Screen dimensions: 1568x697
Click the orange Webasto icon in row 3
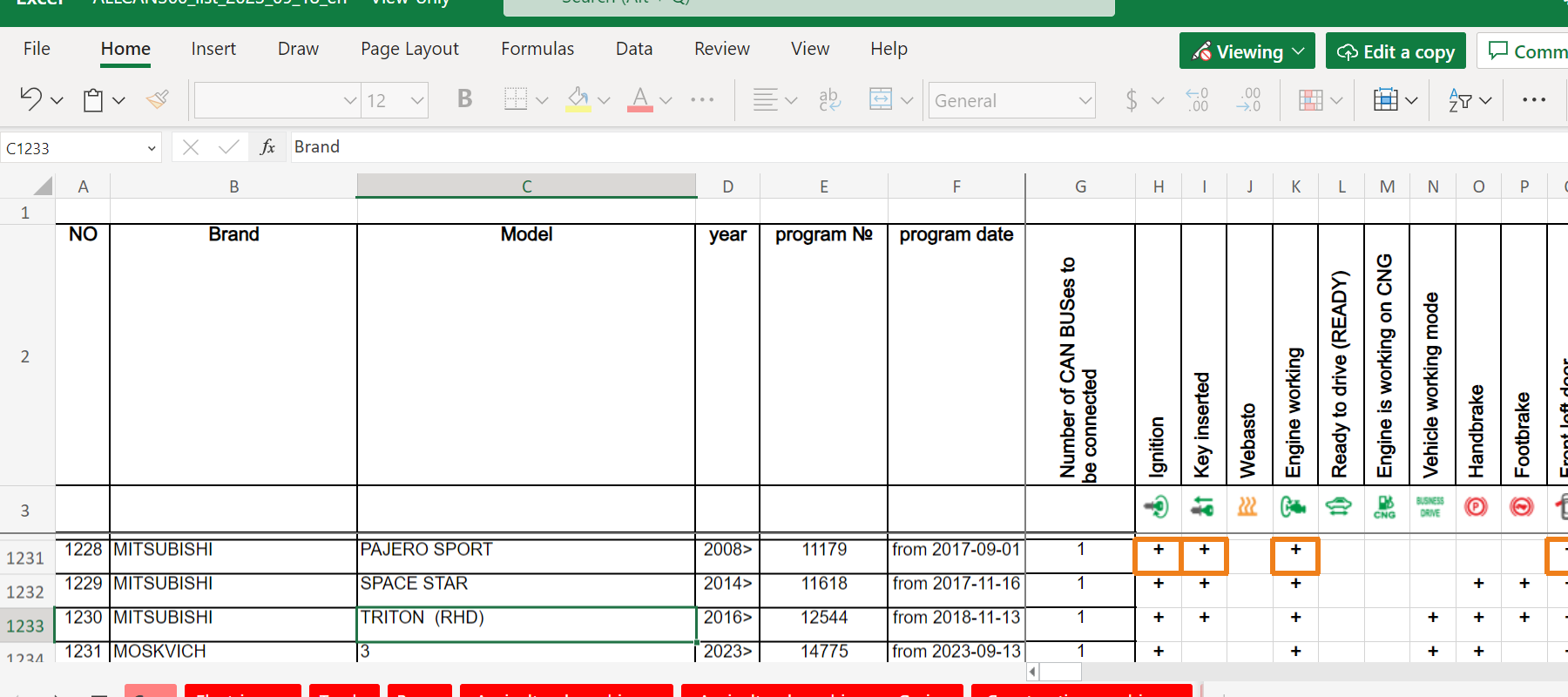[x=1247, y=506]
